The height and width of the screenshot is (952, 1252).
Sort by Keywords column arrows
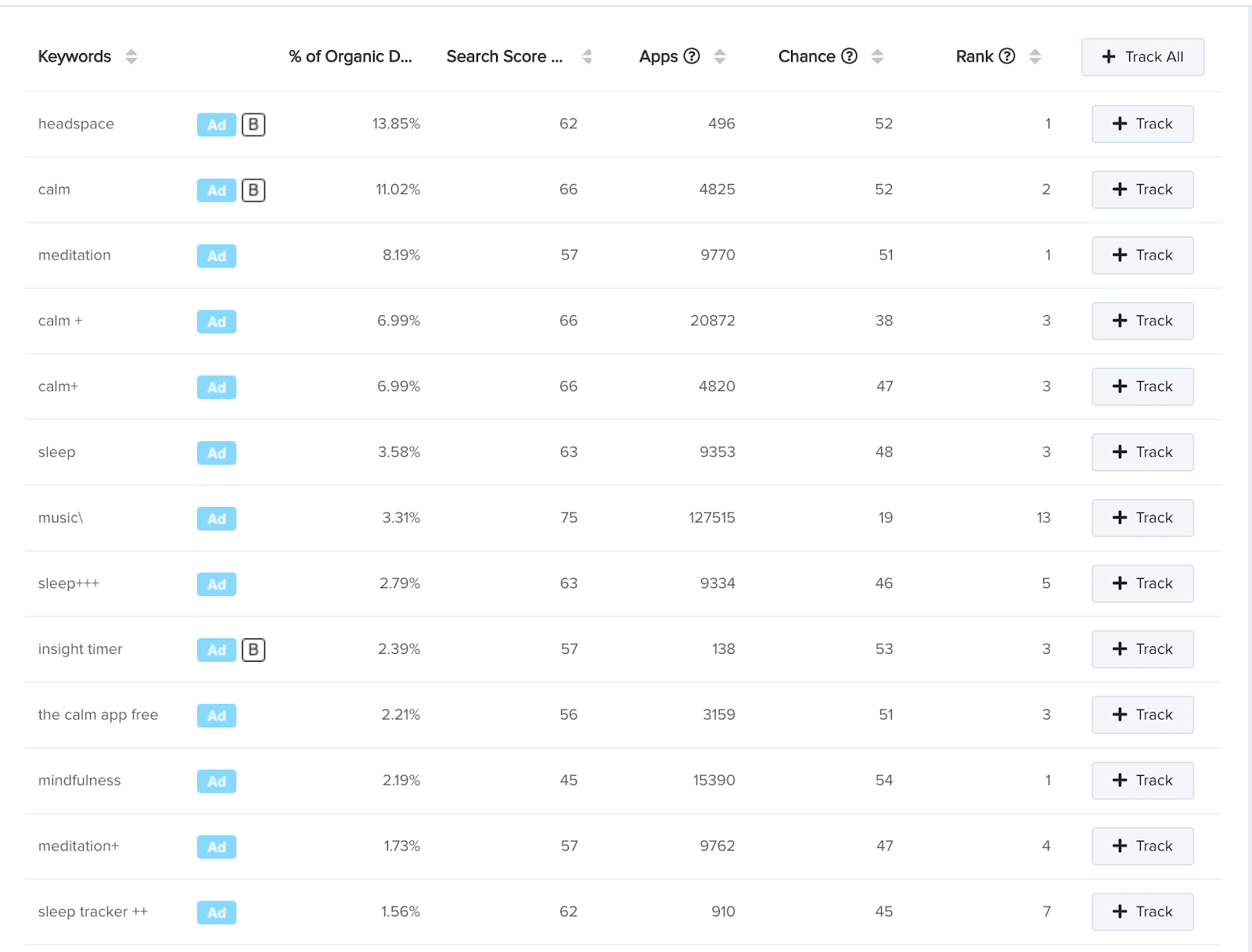pyautogui.click(x=131, y=56)
